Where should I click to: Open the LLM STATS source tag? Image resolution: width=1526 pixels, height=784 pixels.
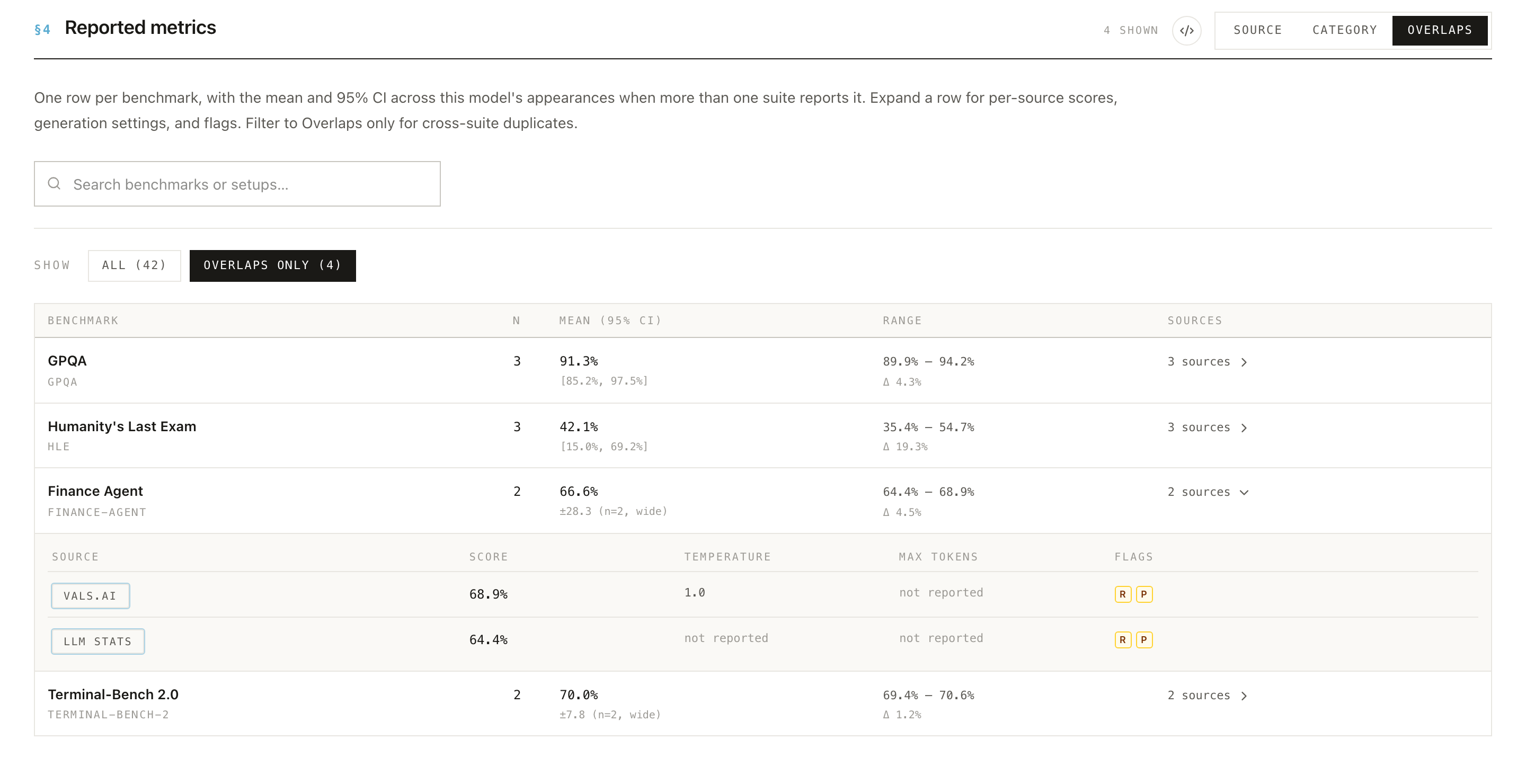pyautogui.click(x=97, y=642)
